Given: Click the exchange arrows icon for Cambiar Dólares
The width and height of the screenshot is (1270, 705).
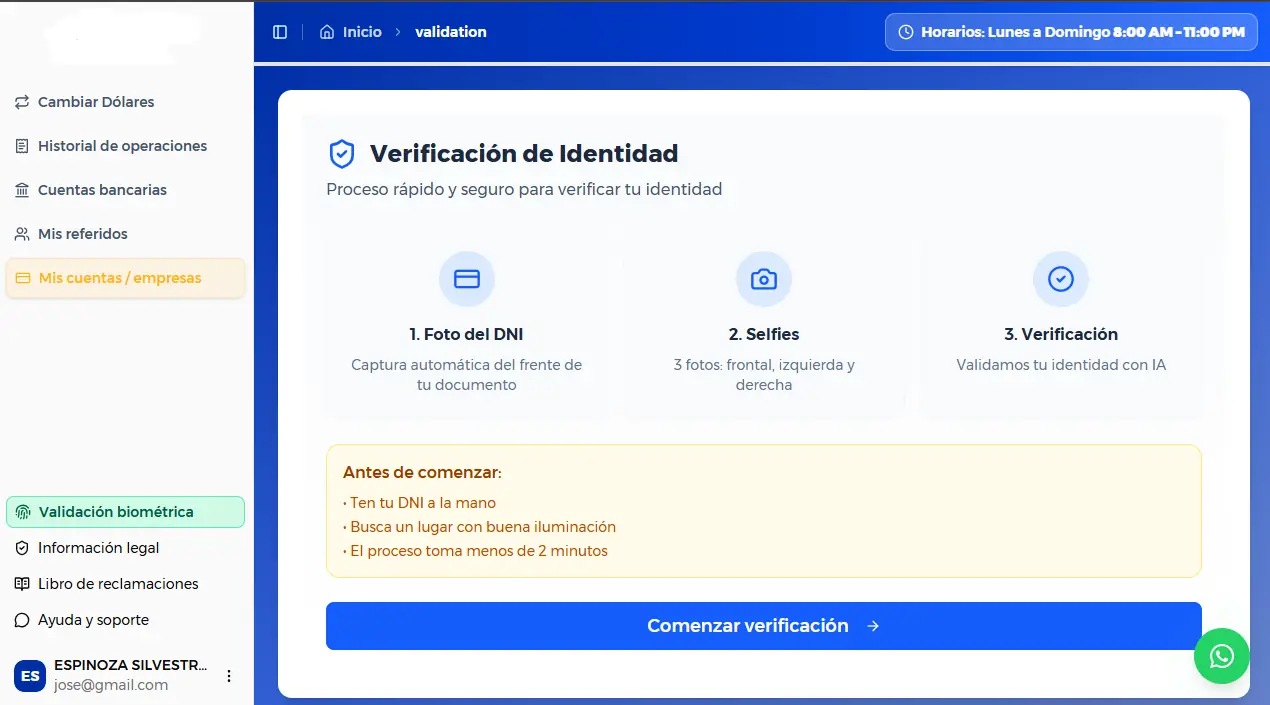Looking at the screenshot, I should [22, 102].
